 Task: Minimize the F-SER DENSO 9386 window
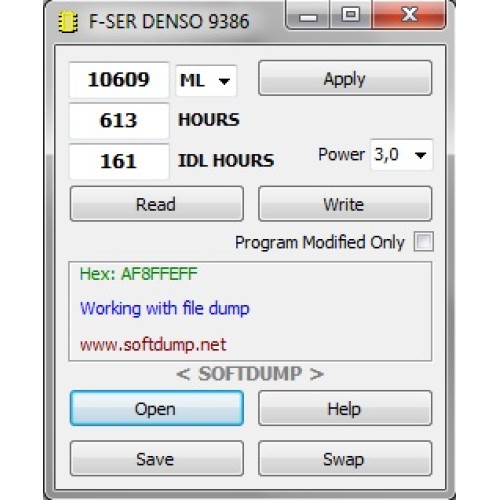(308, 16)
